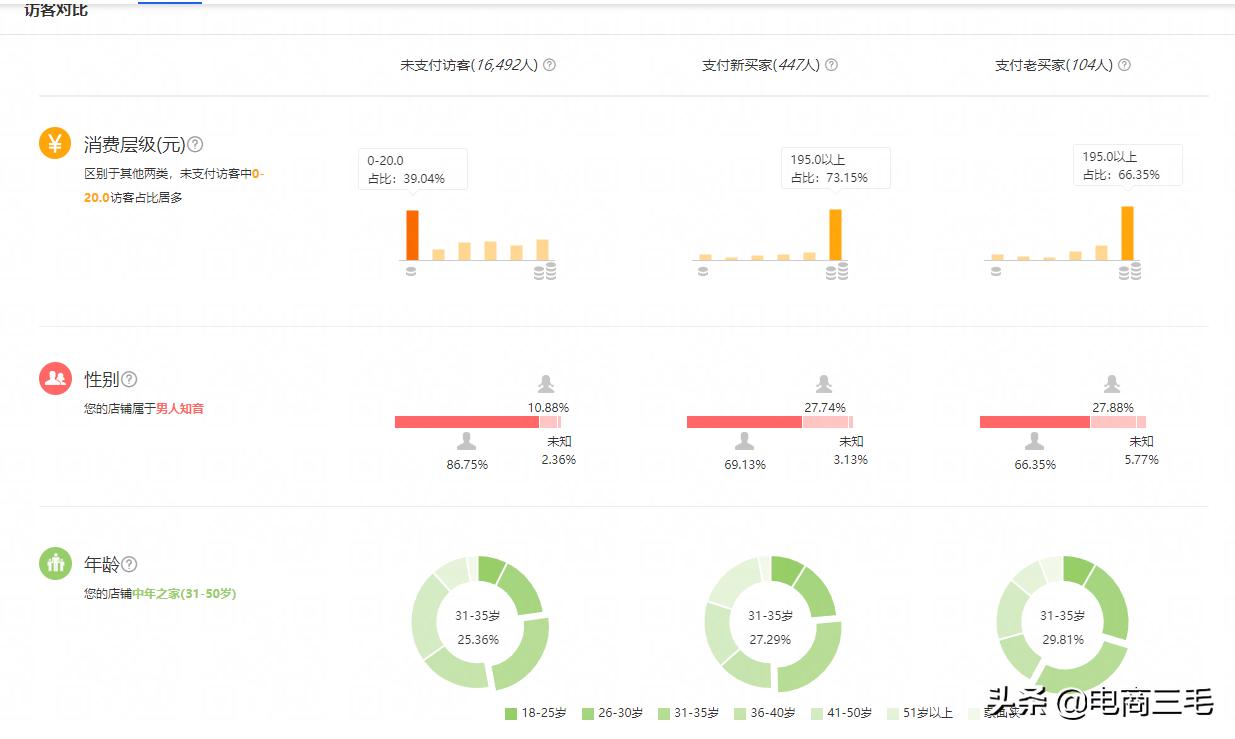Click single coin icon under 未支付访客 chart

click(411, 272)
